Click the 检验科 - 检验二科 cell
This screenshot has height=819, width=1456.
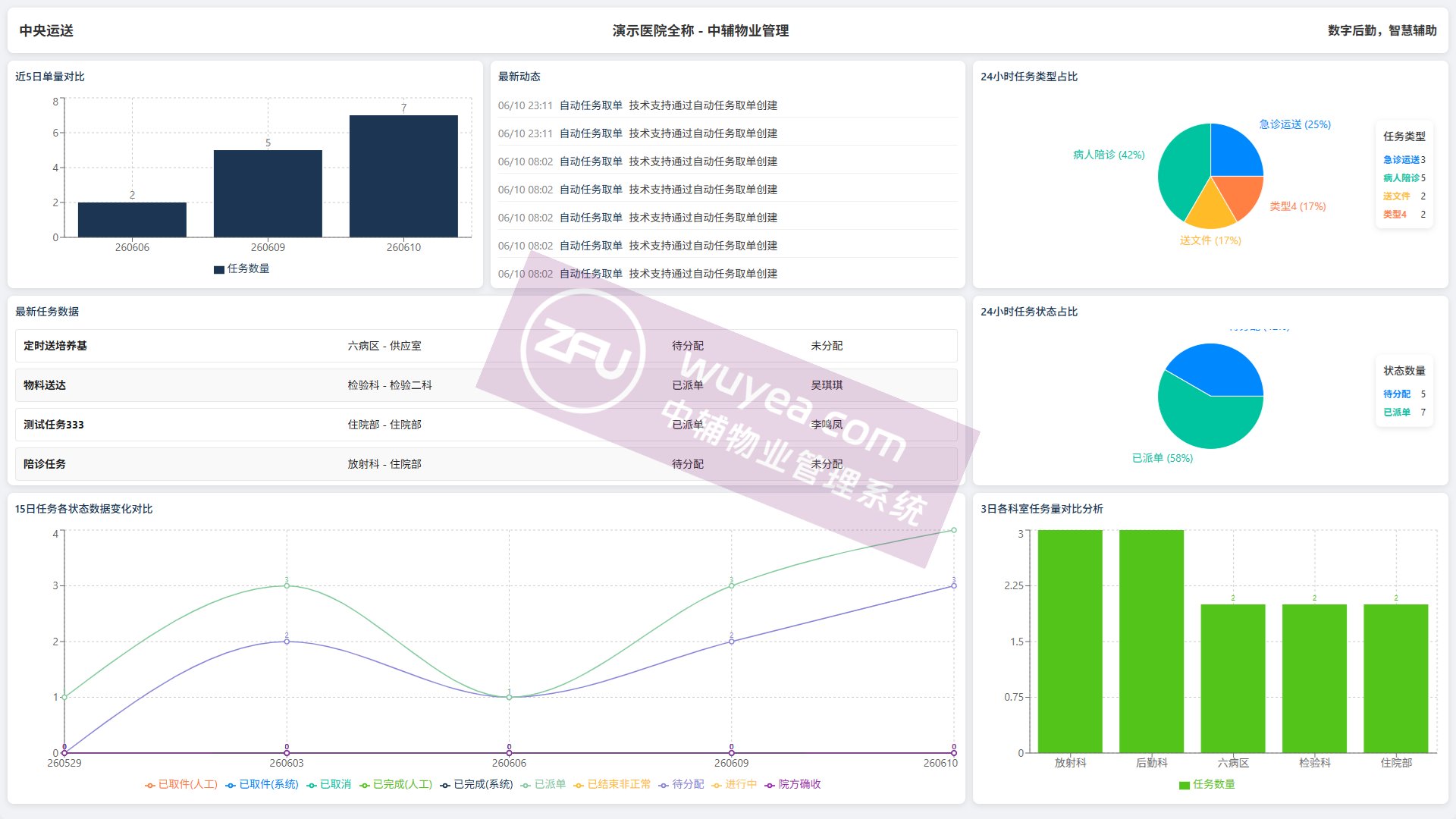390,385
